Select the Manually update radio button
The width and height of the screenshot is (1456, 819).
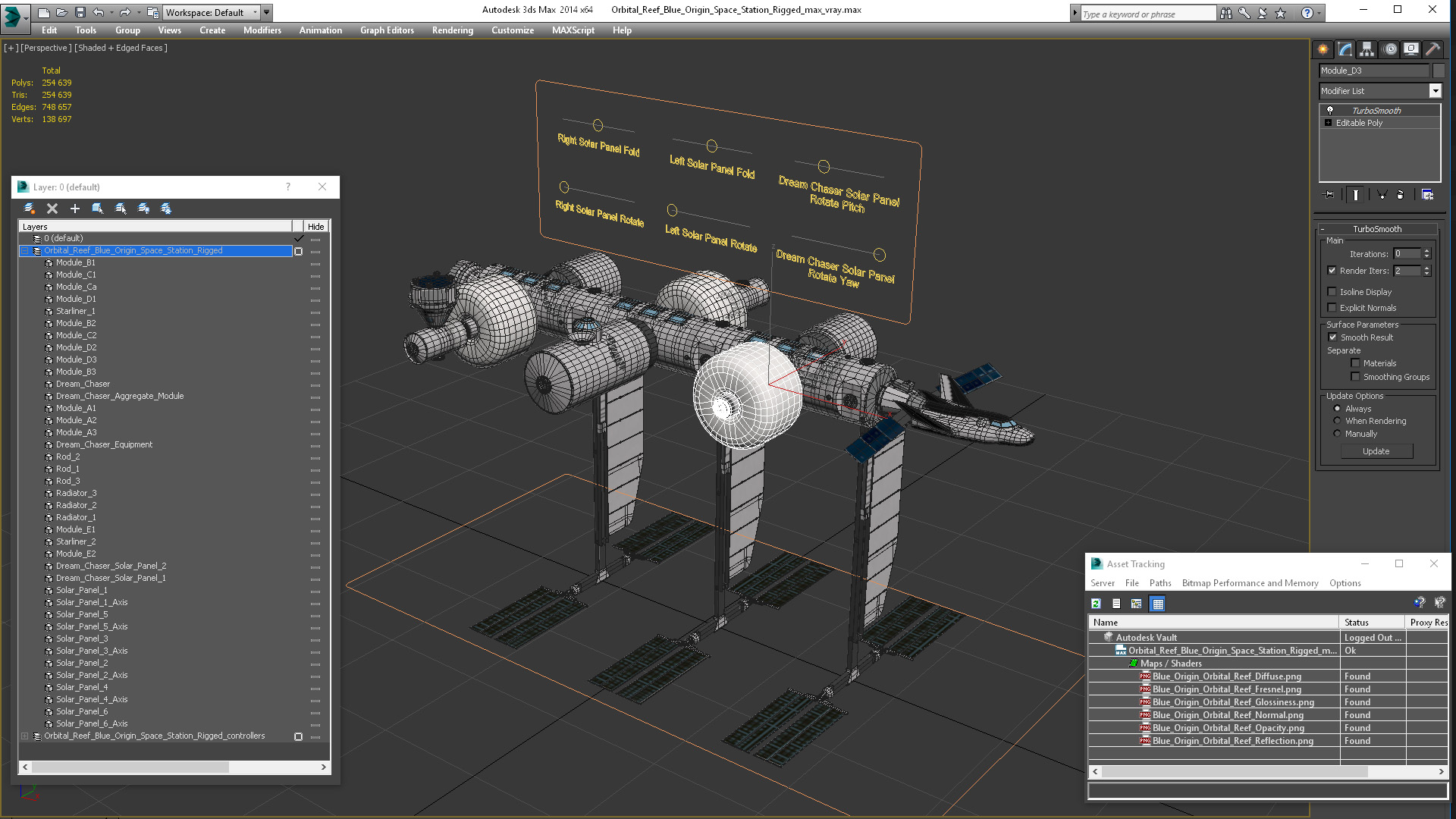tap(1337, 434)
